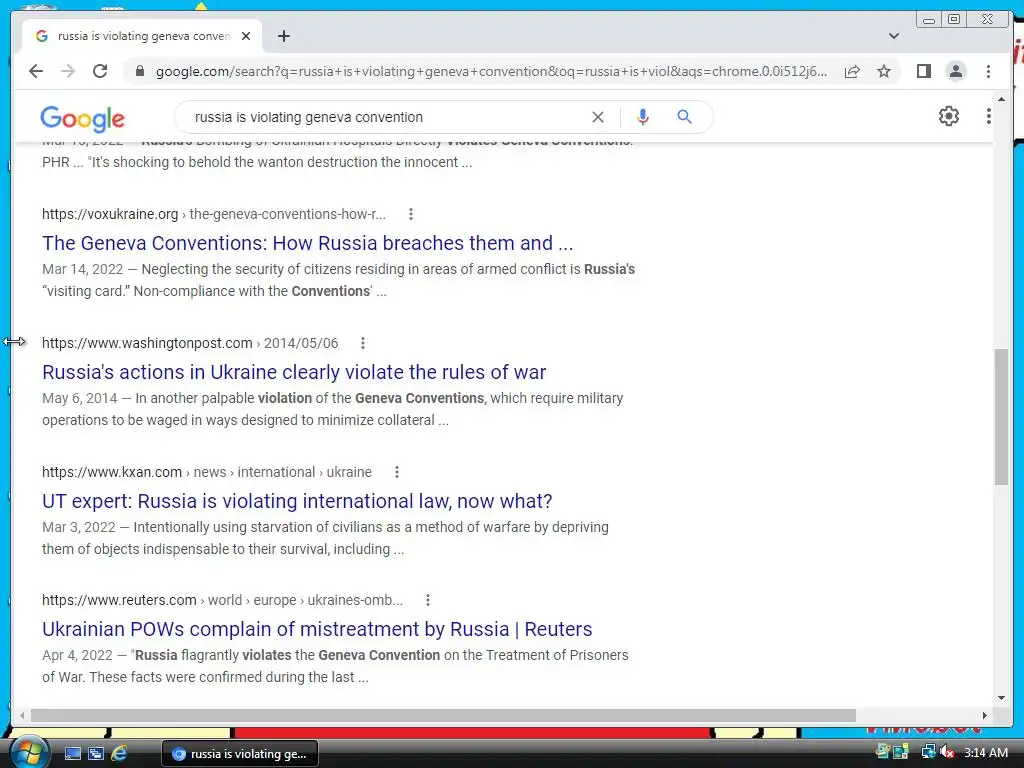Click the kxan.com breadcrumb URL
The width and height of the screenshot is (1024, 768).
(206, 472)
